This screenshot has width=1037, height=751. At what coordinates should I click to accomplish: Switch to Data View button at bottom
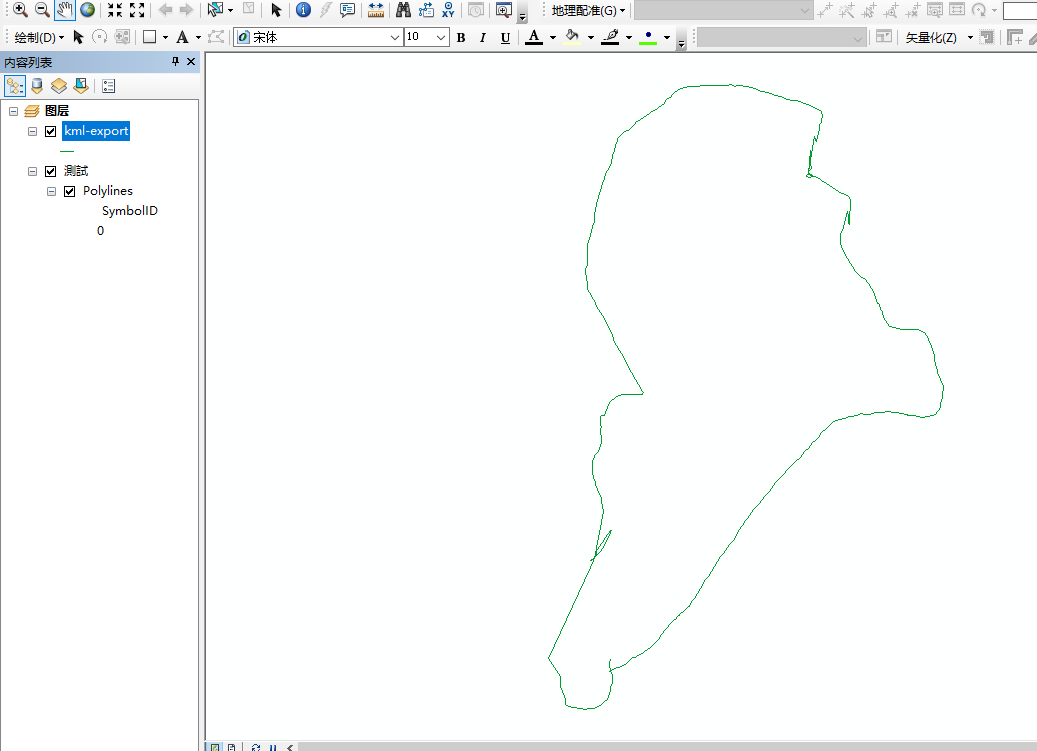point(216,747)
